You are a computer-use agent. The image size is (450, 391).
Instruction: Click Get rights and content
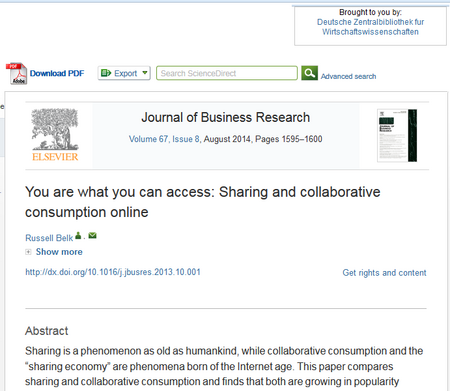[384, 273]
